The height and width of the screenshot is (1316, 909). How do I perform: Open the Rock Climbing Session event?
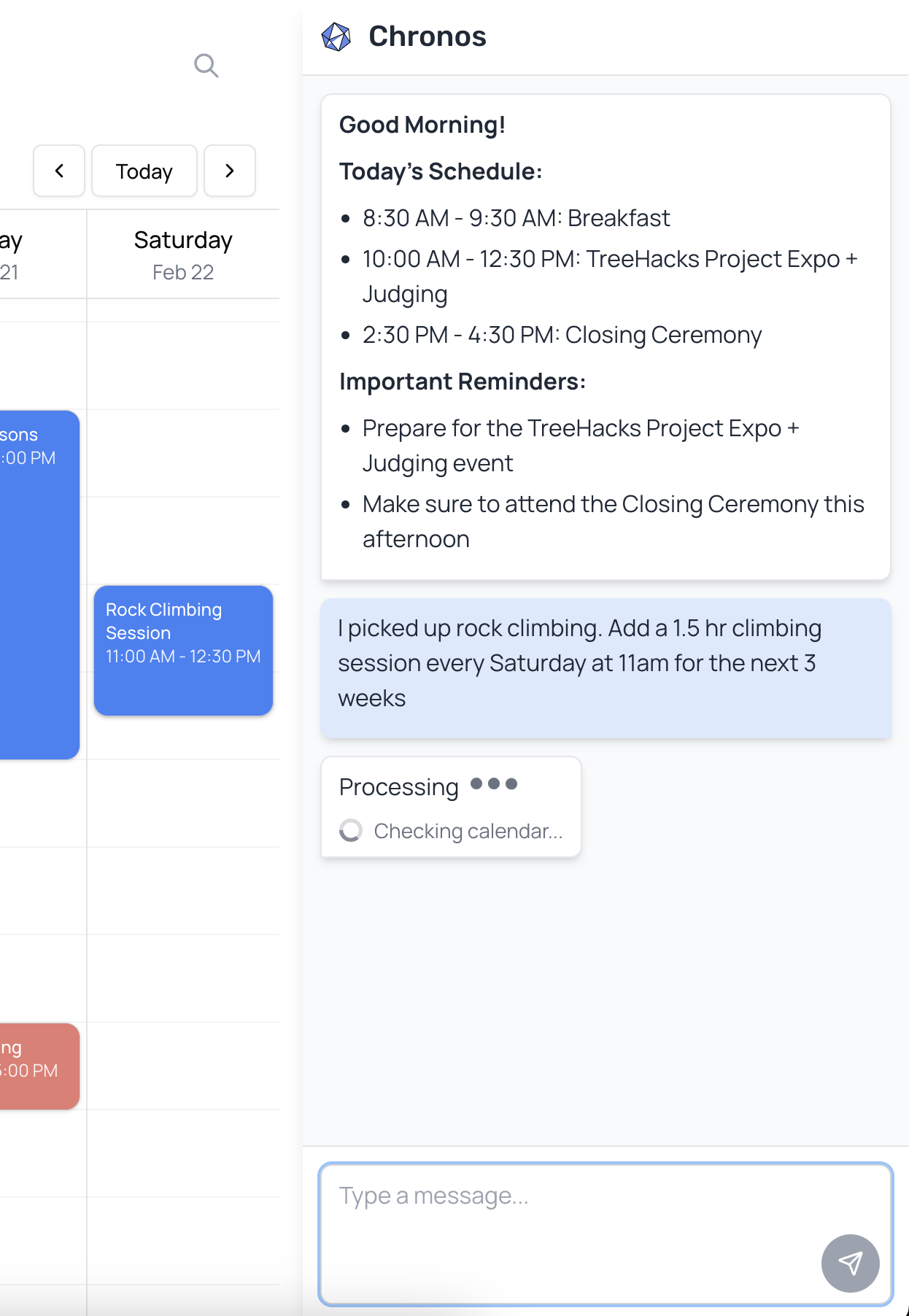[x=183, y=650]
